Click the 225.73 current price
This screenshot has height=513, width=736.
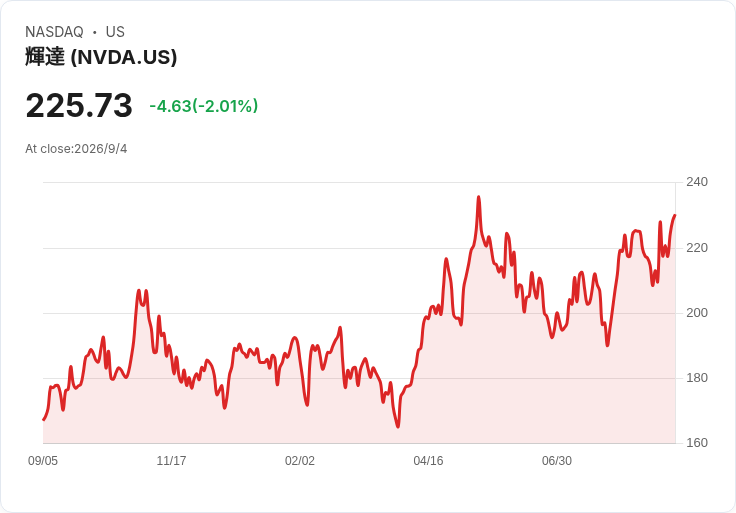pos(79,106)
